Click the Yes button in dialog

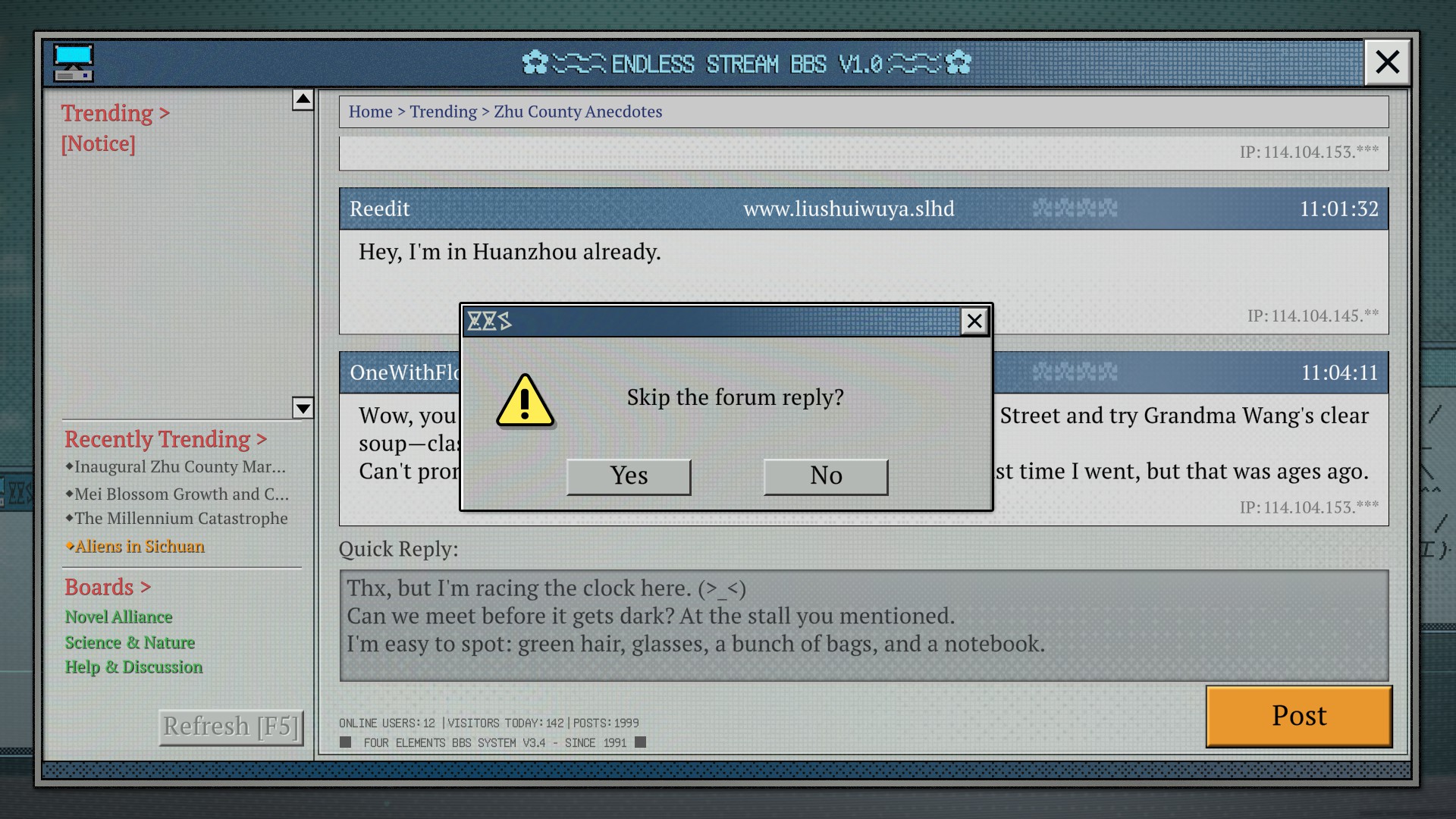tap(629, 476)
